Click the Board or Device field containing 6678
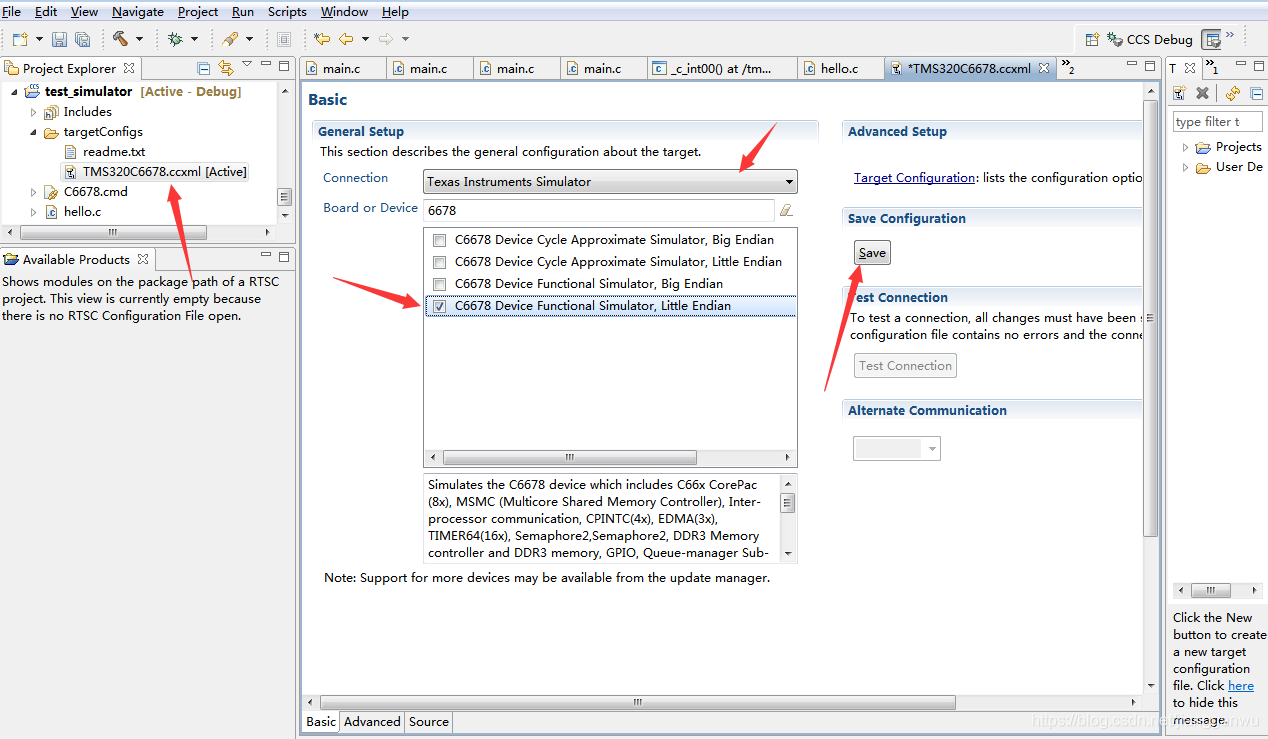The width and height of the screenshot is (1268, 739). (598, 210)
